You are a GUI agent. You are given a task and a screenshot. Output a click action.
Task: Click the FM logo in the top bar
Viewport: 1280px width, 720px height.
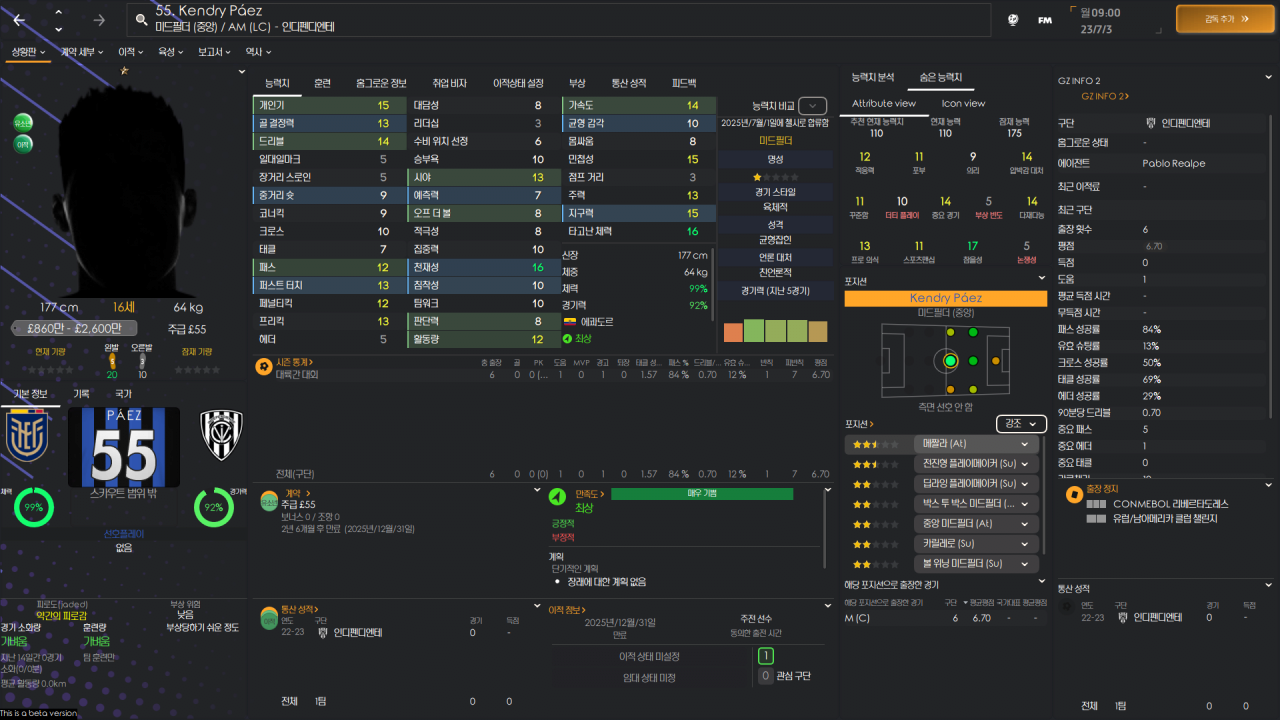(x=1044, y=19)
